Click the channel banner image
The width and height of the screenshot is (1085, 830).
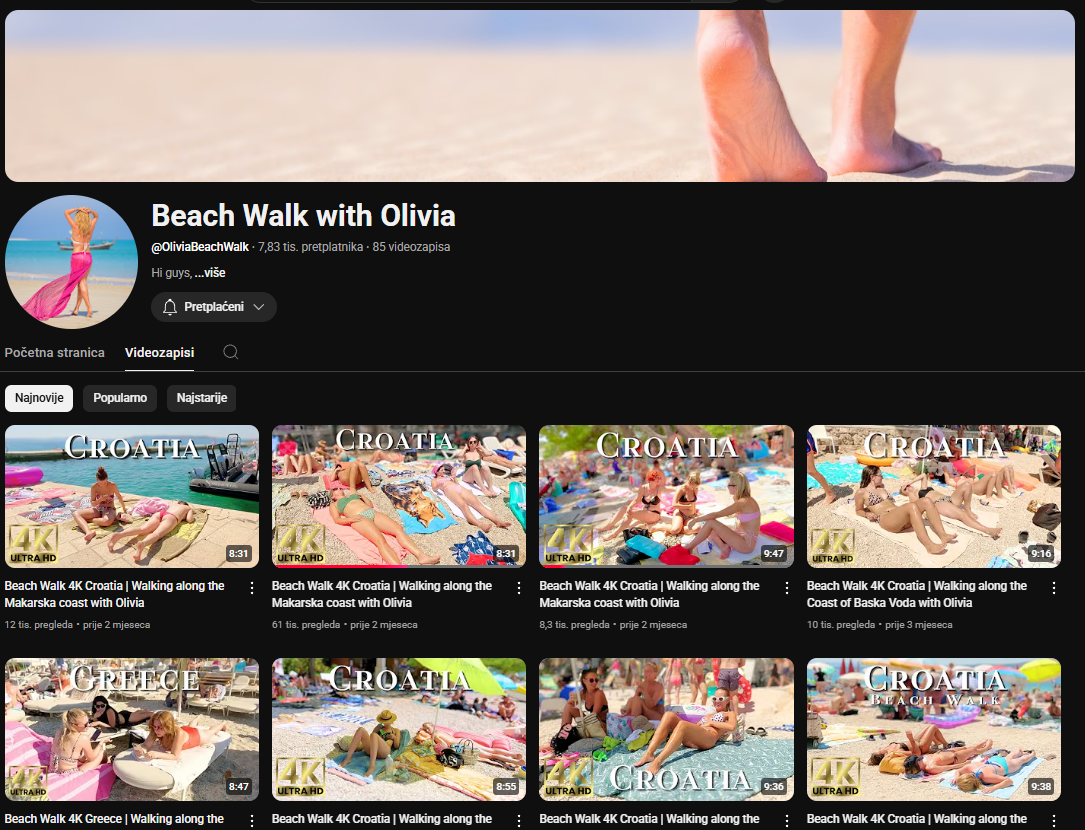coord(540,96)
